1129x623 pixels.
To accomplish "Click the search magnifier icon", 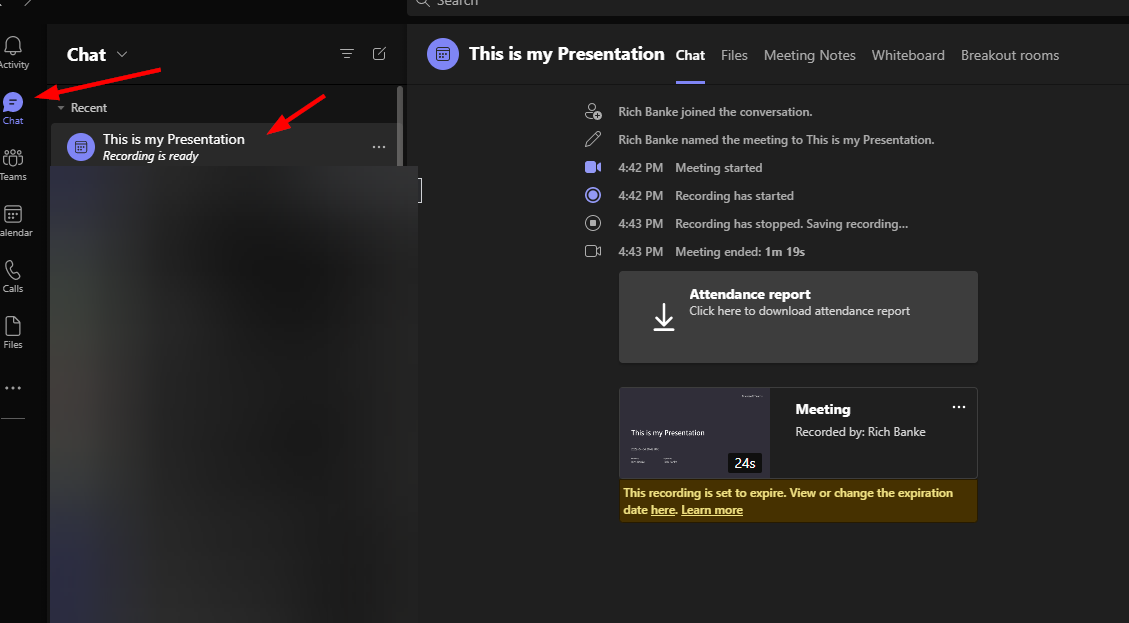I will pyautogui.click(x=423, y=3).
